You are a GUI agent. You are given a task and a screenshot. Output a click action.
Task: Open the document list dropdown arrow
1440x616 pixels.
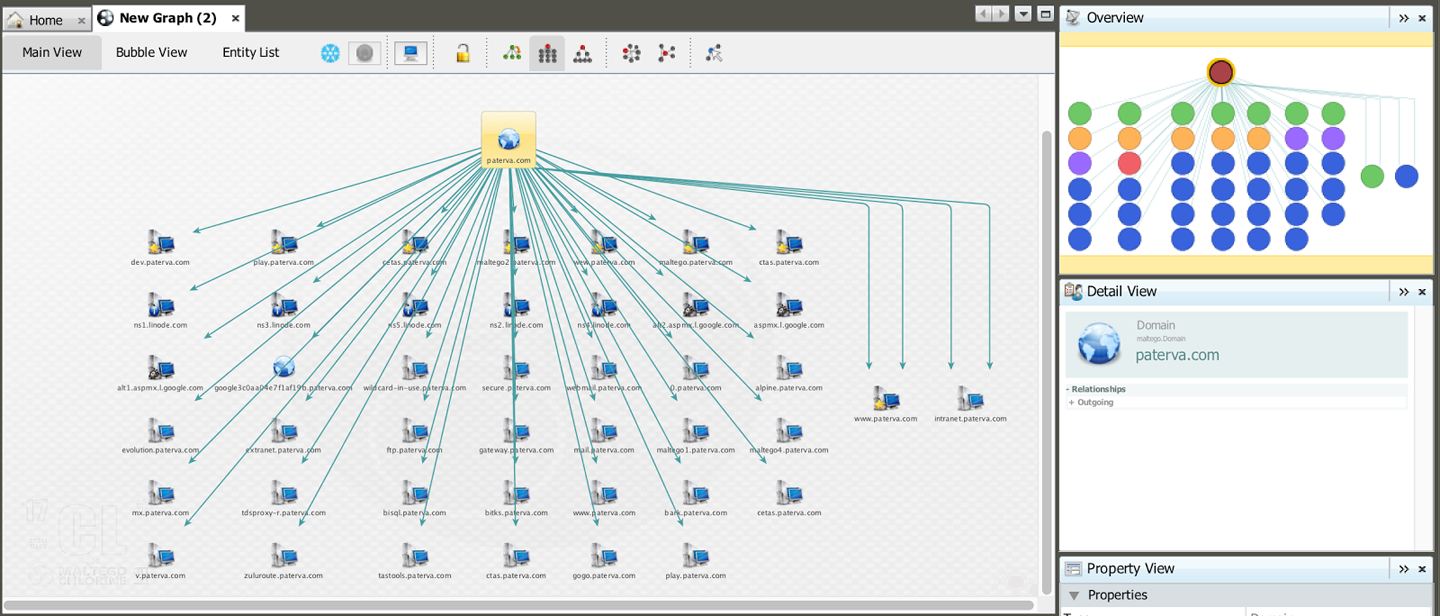click(1023, 14)
